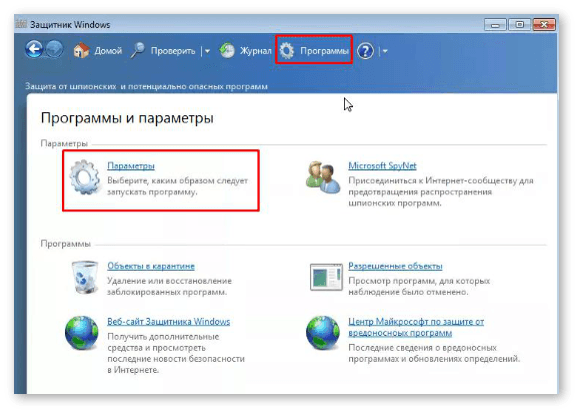578x413 pixels.
Task: Open the blue help question mark
Action: (x=365, y=51)
